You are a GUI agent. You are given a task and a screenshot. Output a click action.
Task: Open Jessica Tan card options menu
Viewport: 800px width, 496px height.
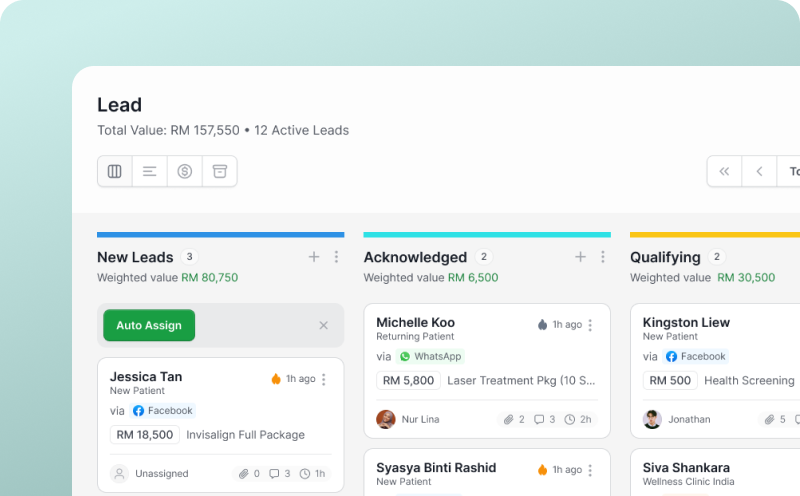coord(323,379)
